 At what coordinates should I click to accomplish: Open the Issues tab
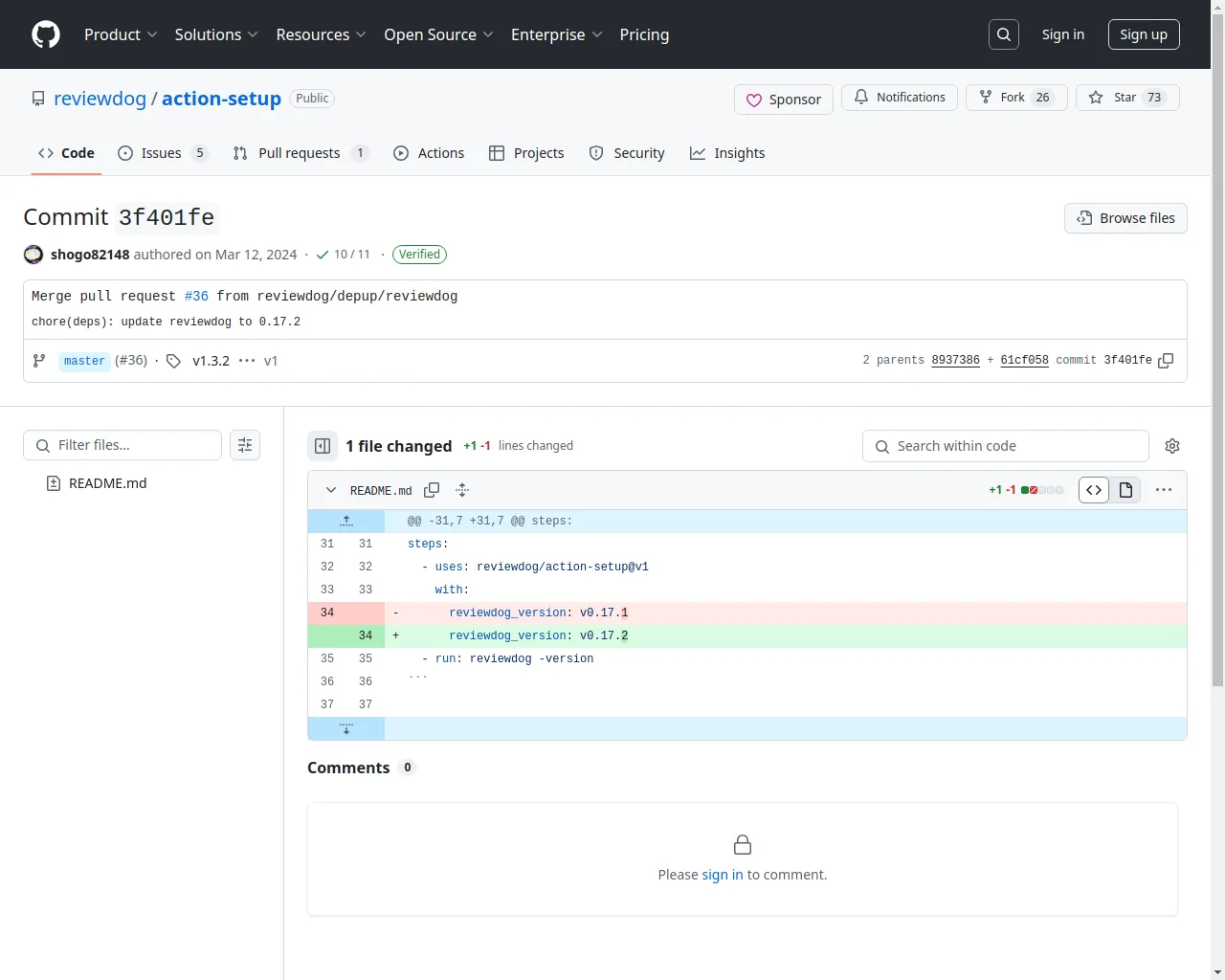(163, 153)
